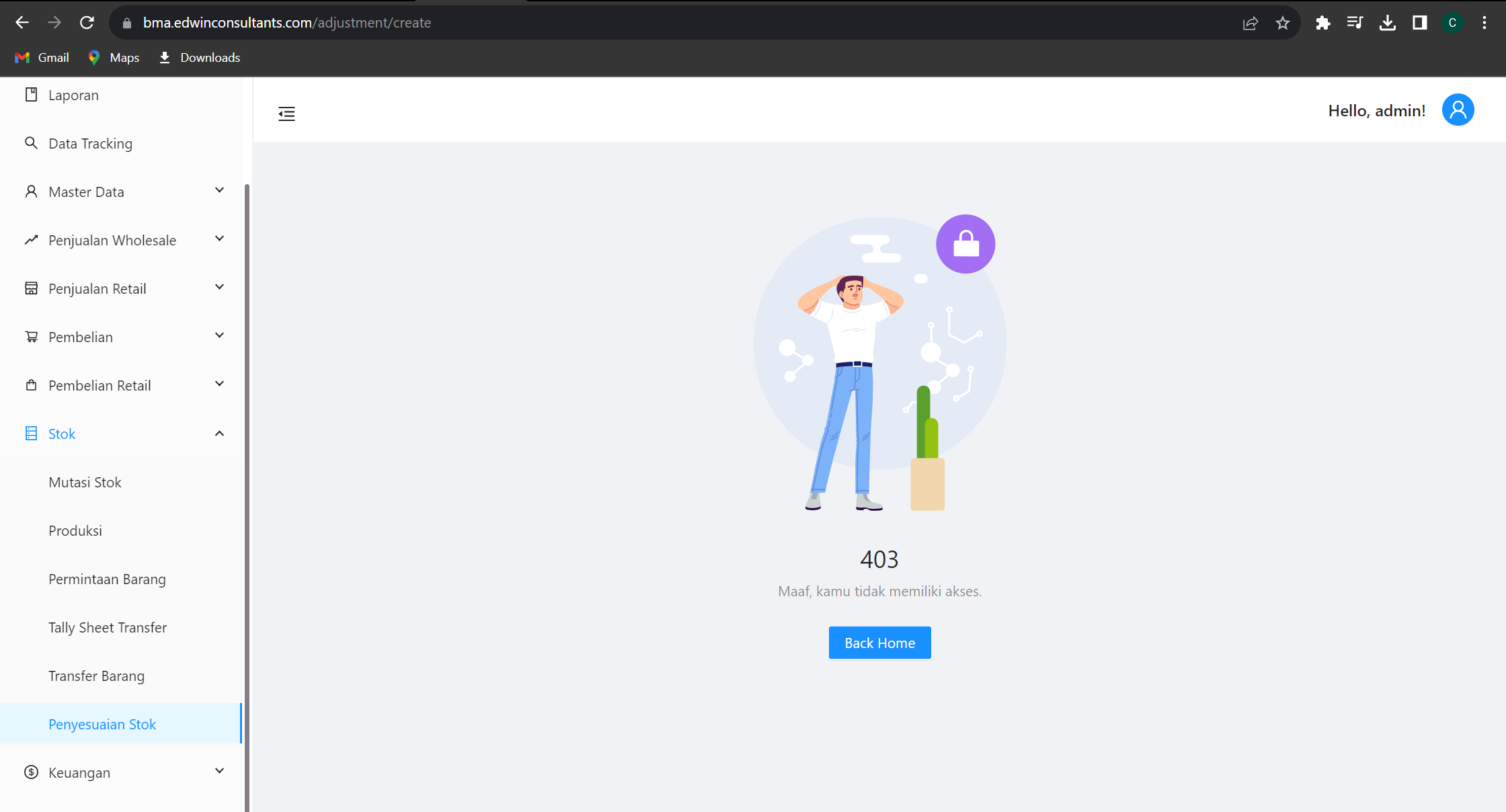Reload the page with the refresh icon
The width and height of the screenshot is (1506, 812).
click(87, 23)
